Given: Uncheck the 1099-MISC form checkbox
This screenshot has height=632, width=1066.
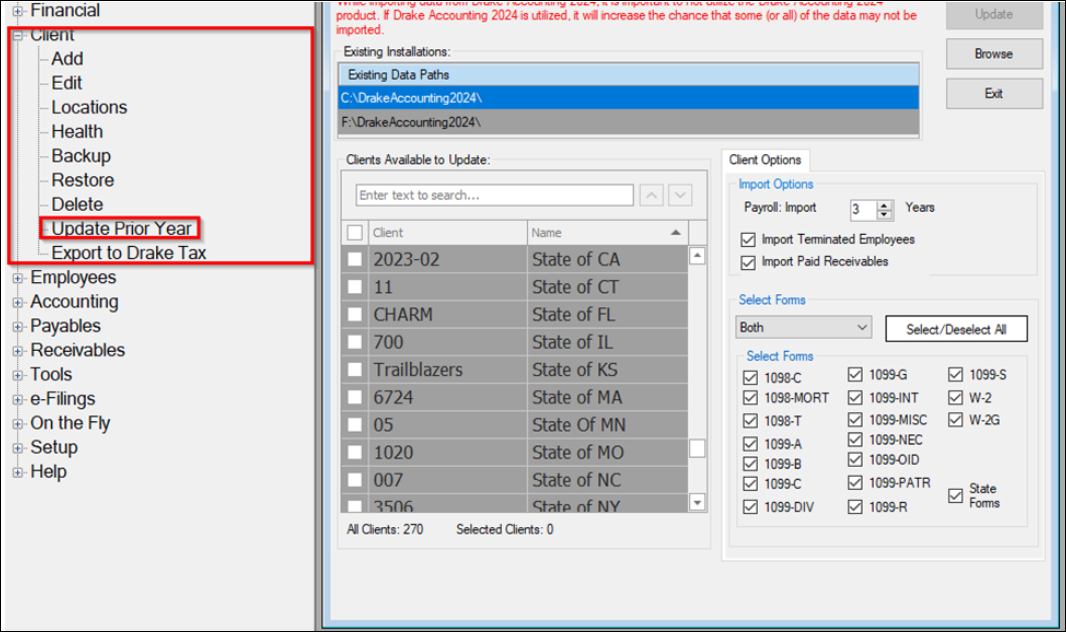Looking at the screenshot, I should 855,420.
